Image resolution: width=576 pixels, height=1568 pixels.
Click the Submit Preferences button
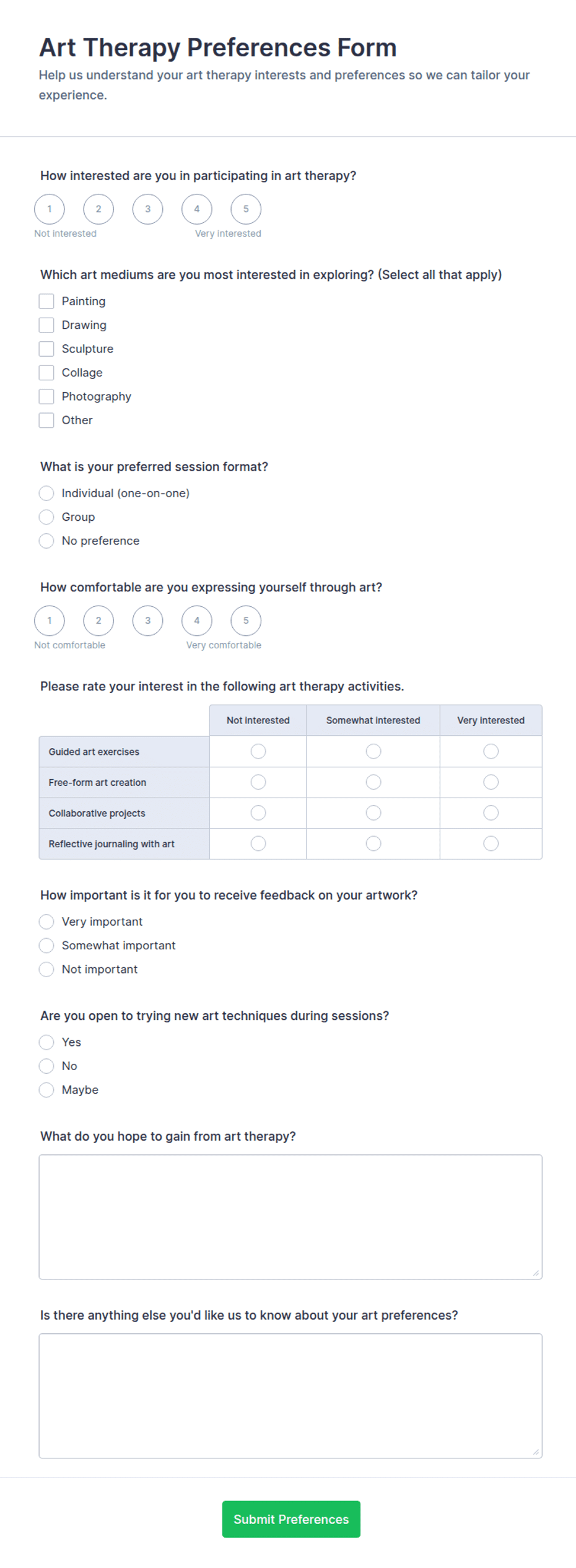(x=291, y=1519)
